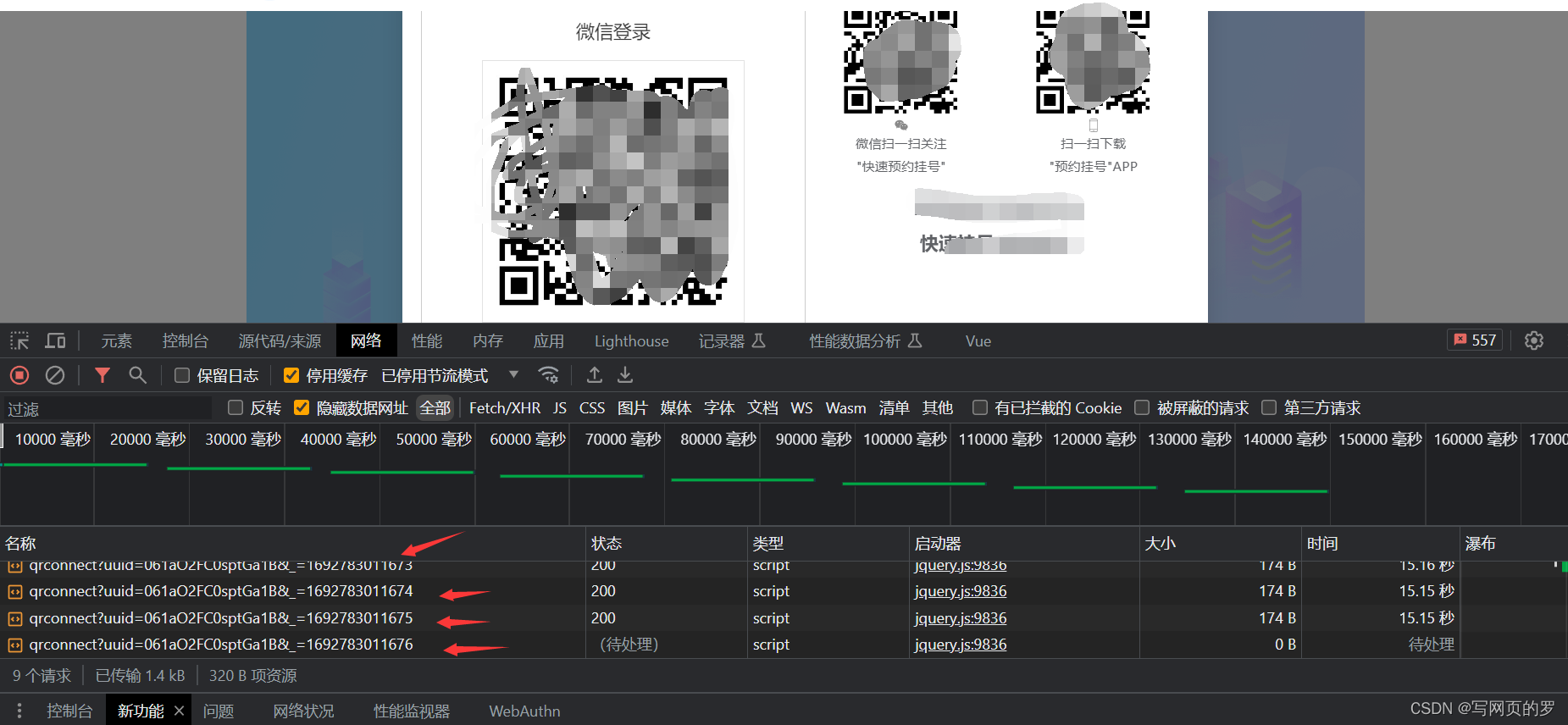The width and height of the screenshot is (1568, 725).
Task: Enable the 反转 checkbox
Action: pyautogui.click(x=235, y=407)
